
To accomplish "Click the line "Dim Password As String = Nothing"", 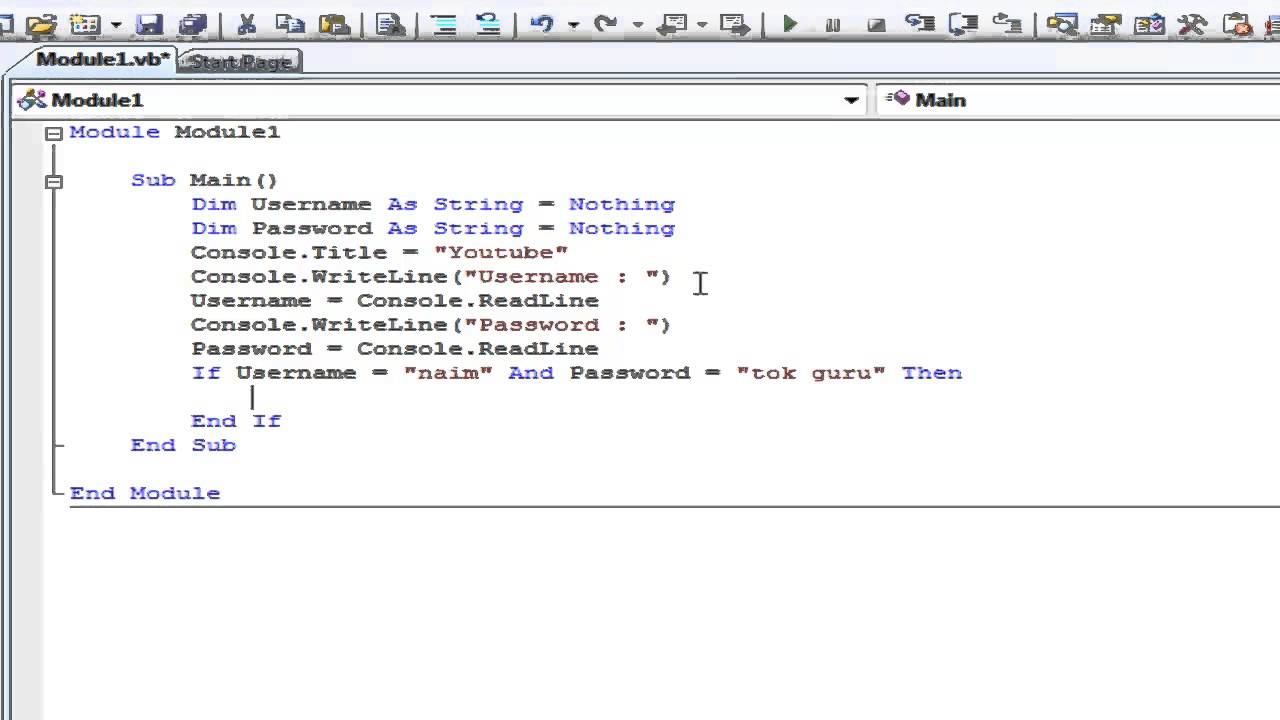I will (x=433, y=228).
